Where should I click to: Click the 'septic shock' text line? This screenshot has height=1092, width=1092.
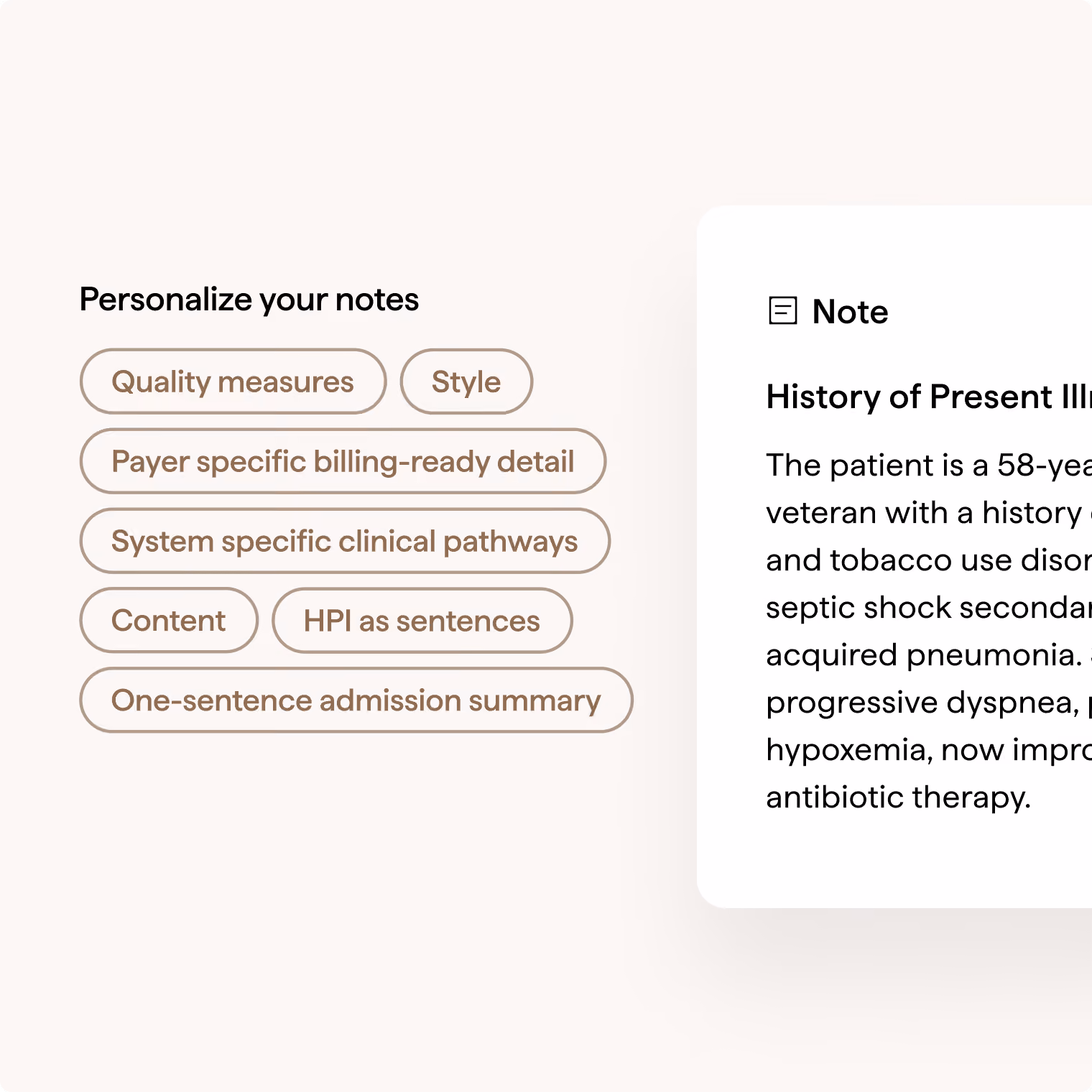[x=929, y=608]
